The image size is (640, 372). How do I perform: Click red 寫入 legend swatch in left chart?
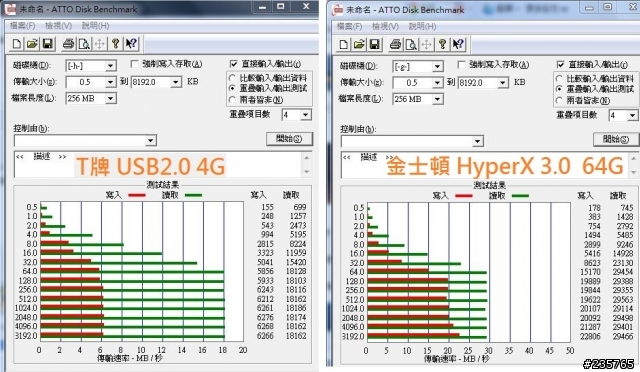136,195
